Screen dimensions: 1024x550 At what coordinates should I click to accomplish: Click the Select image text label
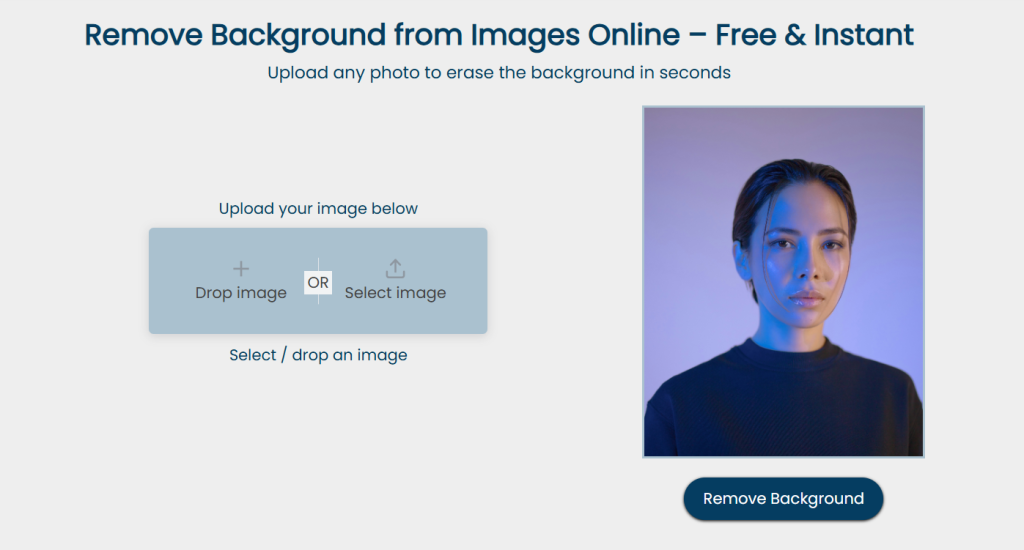click(x=395, y=293)
